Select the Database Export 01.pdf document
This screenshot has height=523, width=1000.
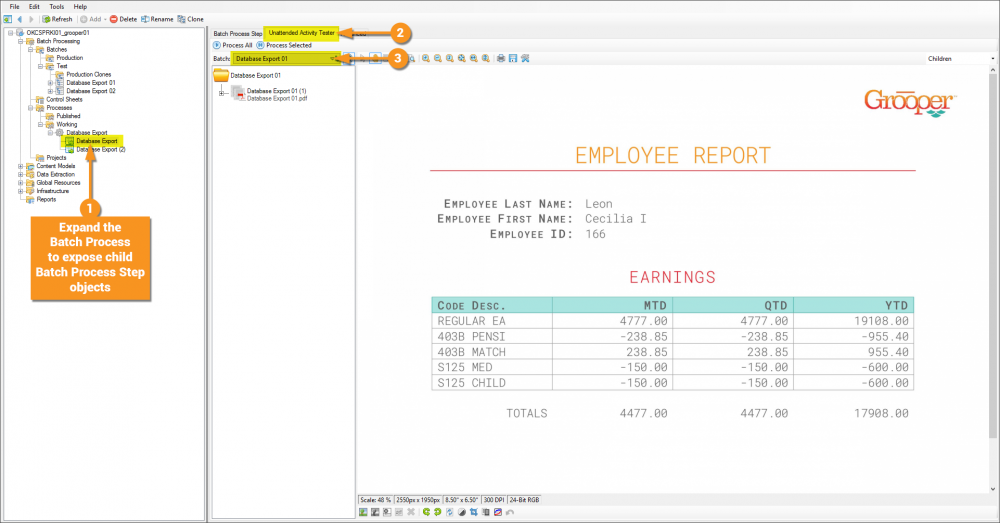pyautogui.click(x=277, y=99)
